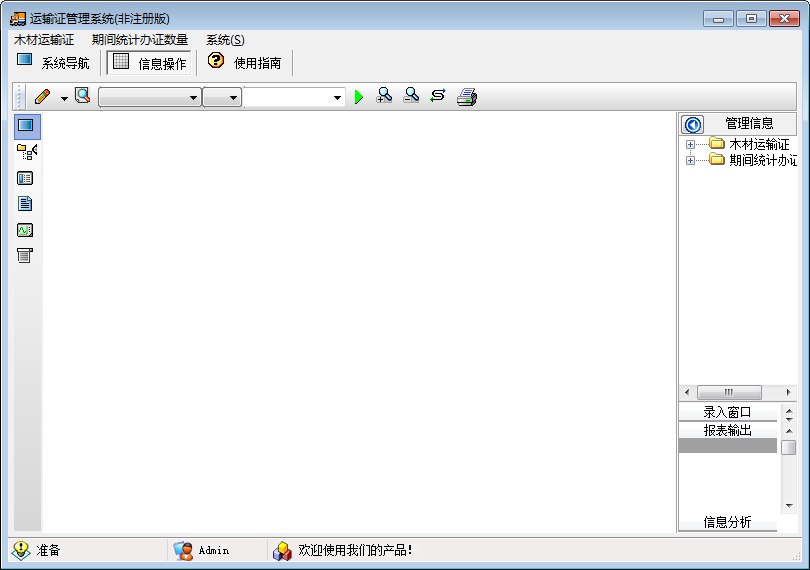Open the first field-selection combo box
Screen dimensions: 810x570
coord(149,97)
